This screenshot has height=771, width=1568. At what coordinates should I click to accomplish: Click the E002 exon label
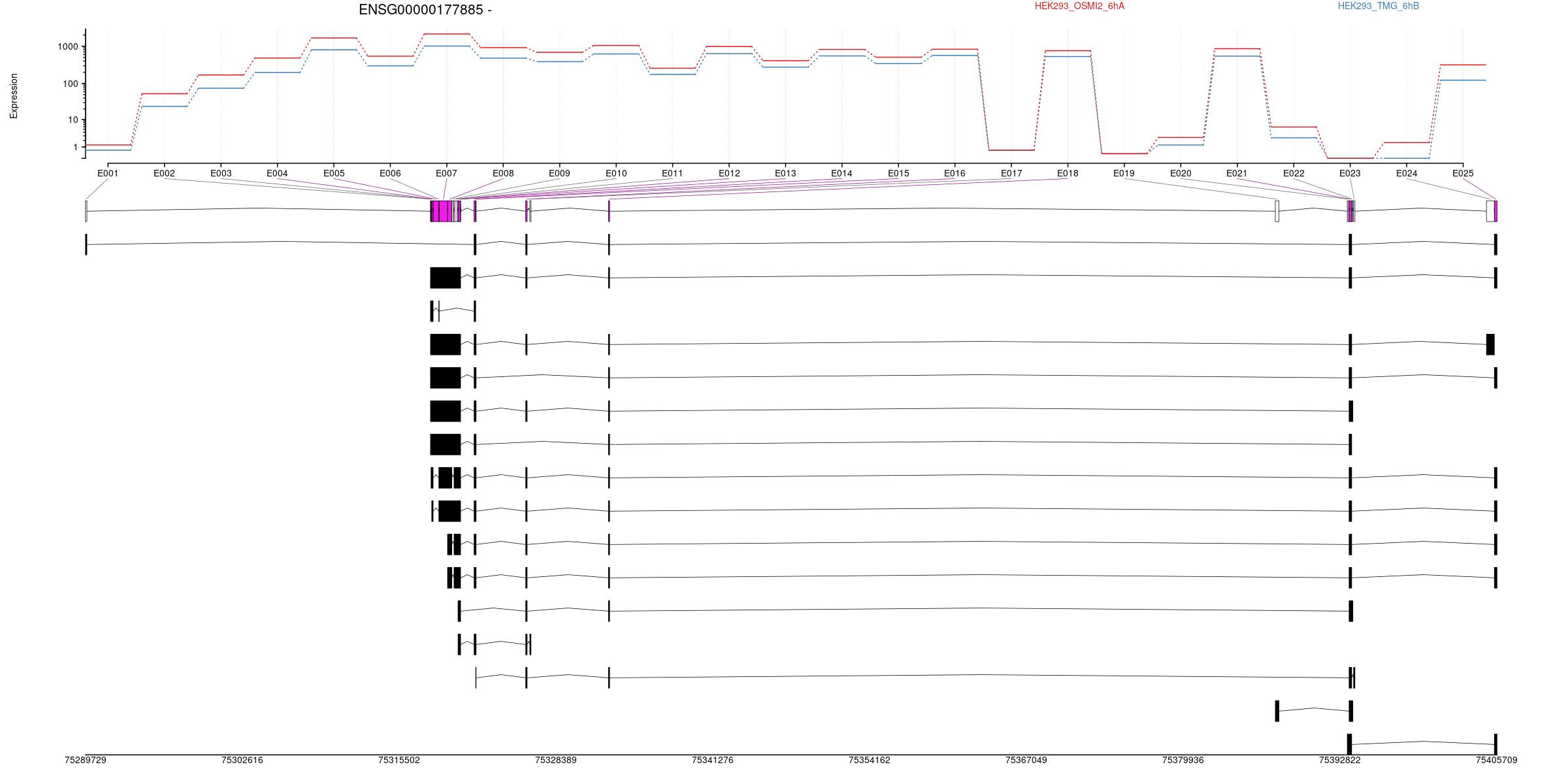pos(164,174)
